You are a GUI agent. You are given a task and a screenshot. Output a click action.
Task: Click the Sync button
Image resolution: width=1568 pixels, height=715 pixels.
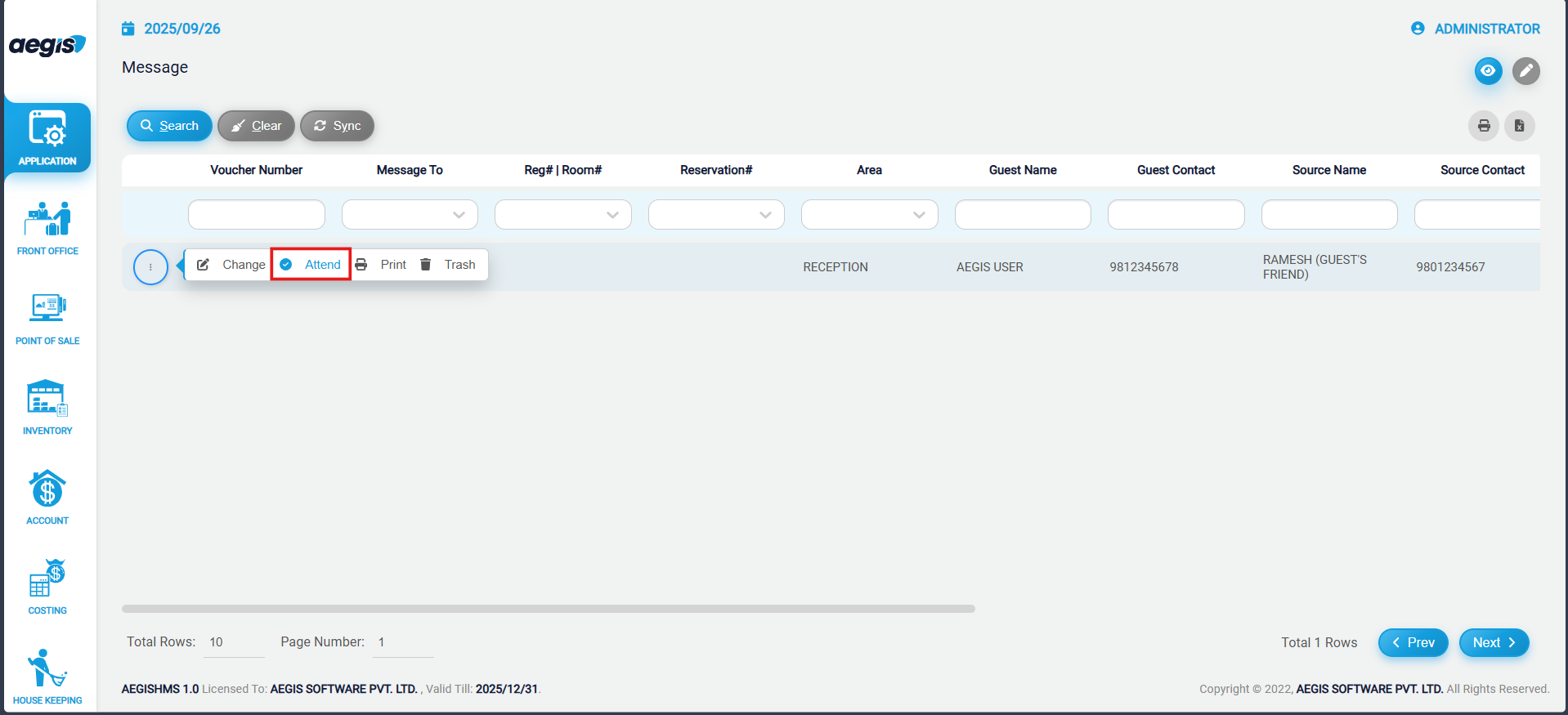(337, 126)
